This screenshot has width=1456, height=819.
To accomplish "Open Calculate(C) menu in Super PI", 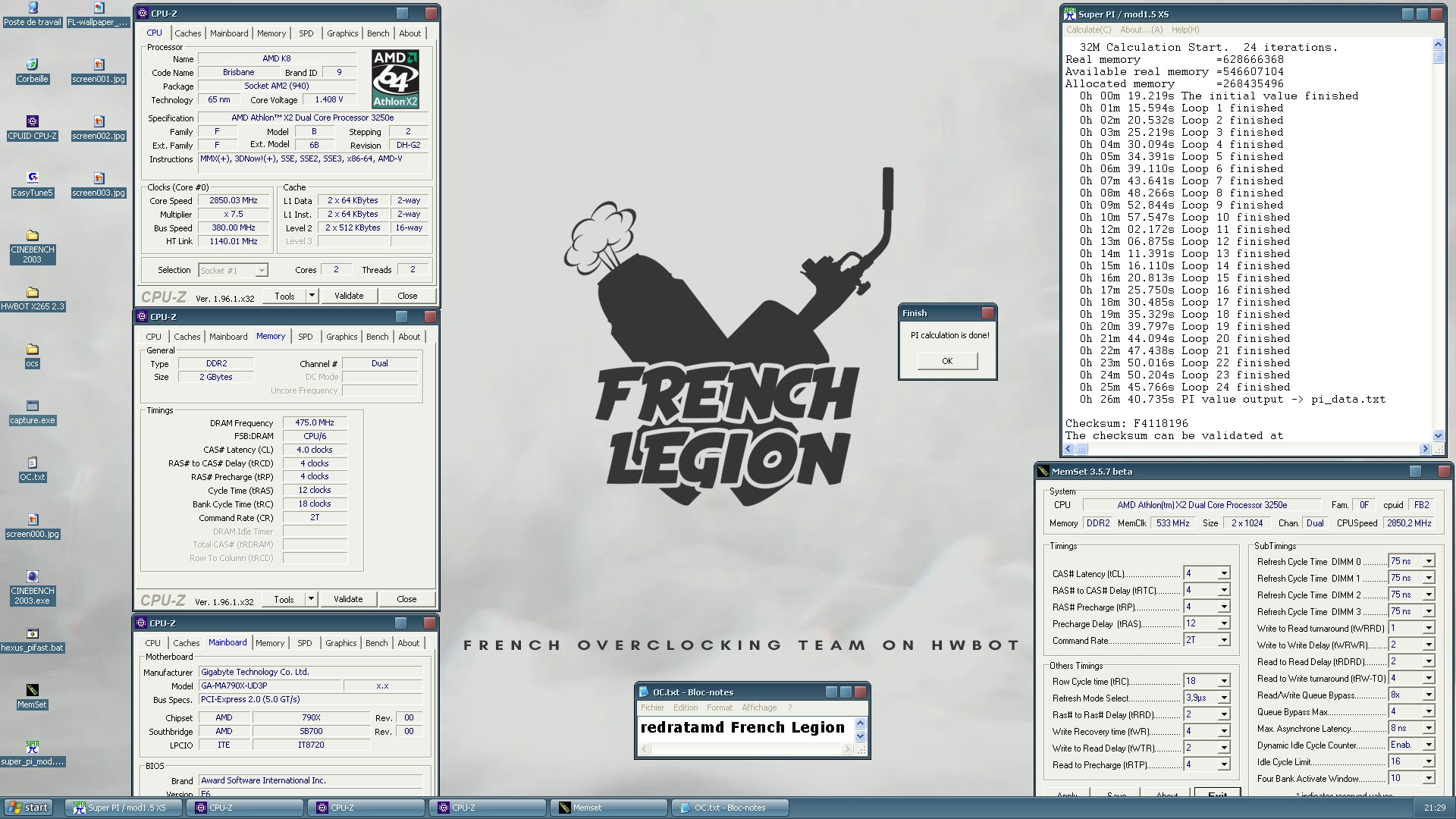I will click(x=1088, y=30).
